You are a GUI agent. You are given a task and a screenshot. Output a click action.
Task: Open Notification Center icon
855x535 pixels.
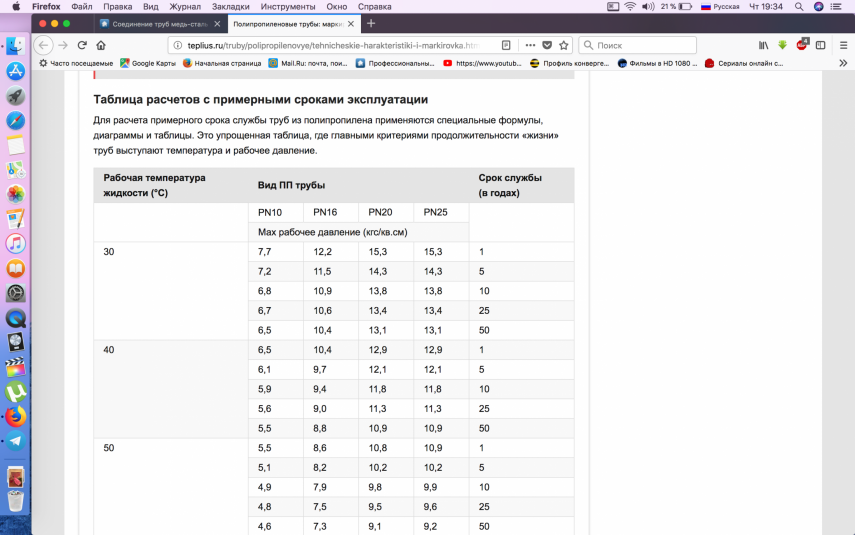click(836, 7)
